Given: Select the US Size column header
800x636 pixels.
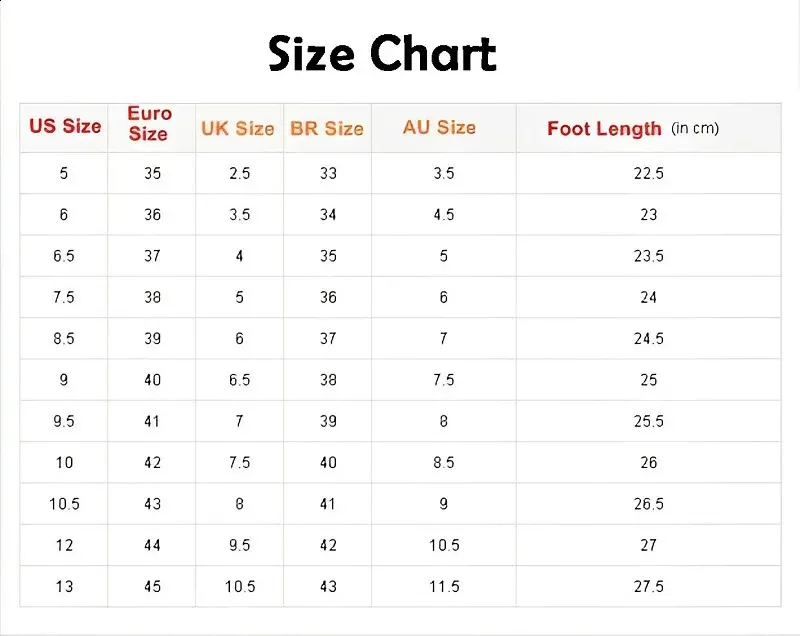Looking at the screenshot, I should click(x=65, y=125).
